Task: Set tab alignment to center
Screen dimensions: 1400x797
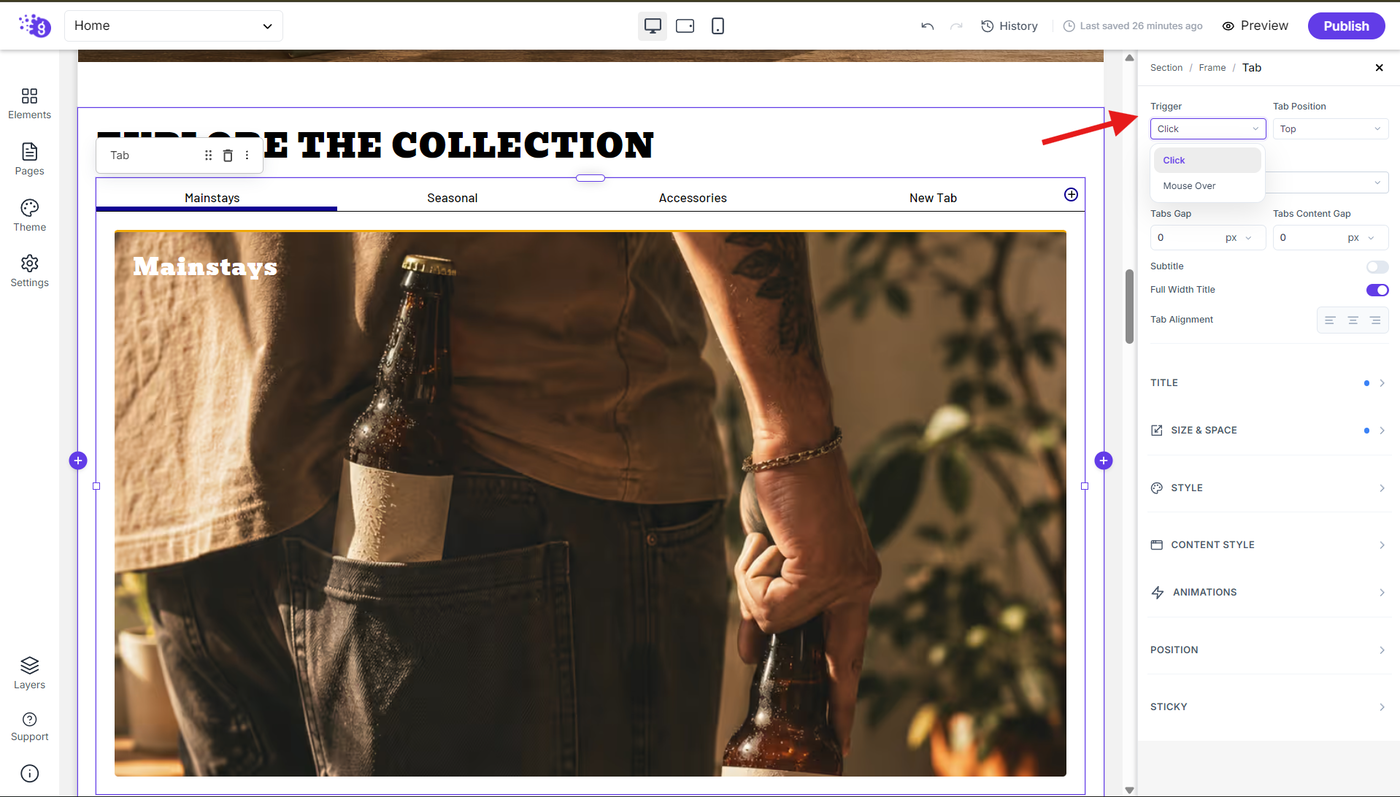Action: 1352,320
